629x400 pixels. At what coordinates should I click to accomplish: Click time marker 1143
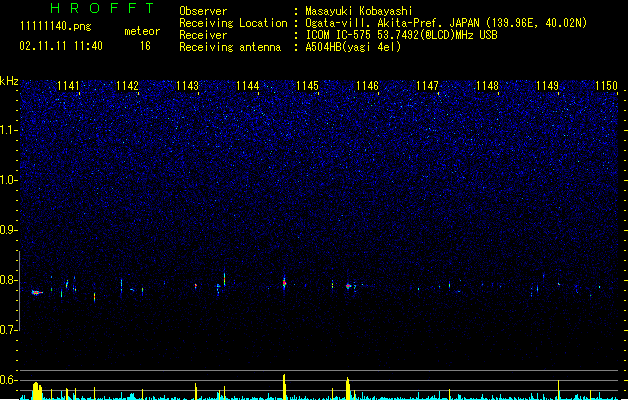[x=187, y=86]
